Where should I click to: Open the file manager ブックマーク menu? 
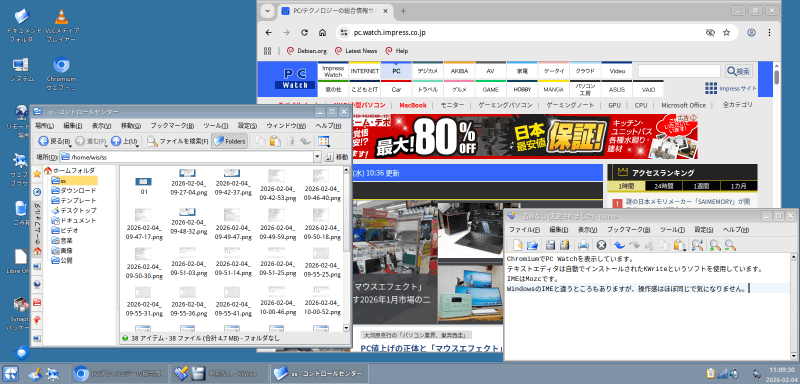(172, 126)
